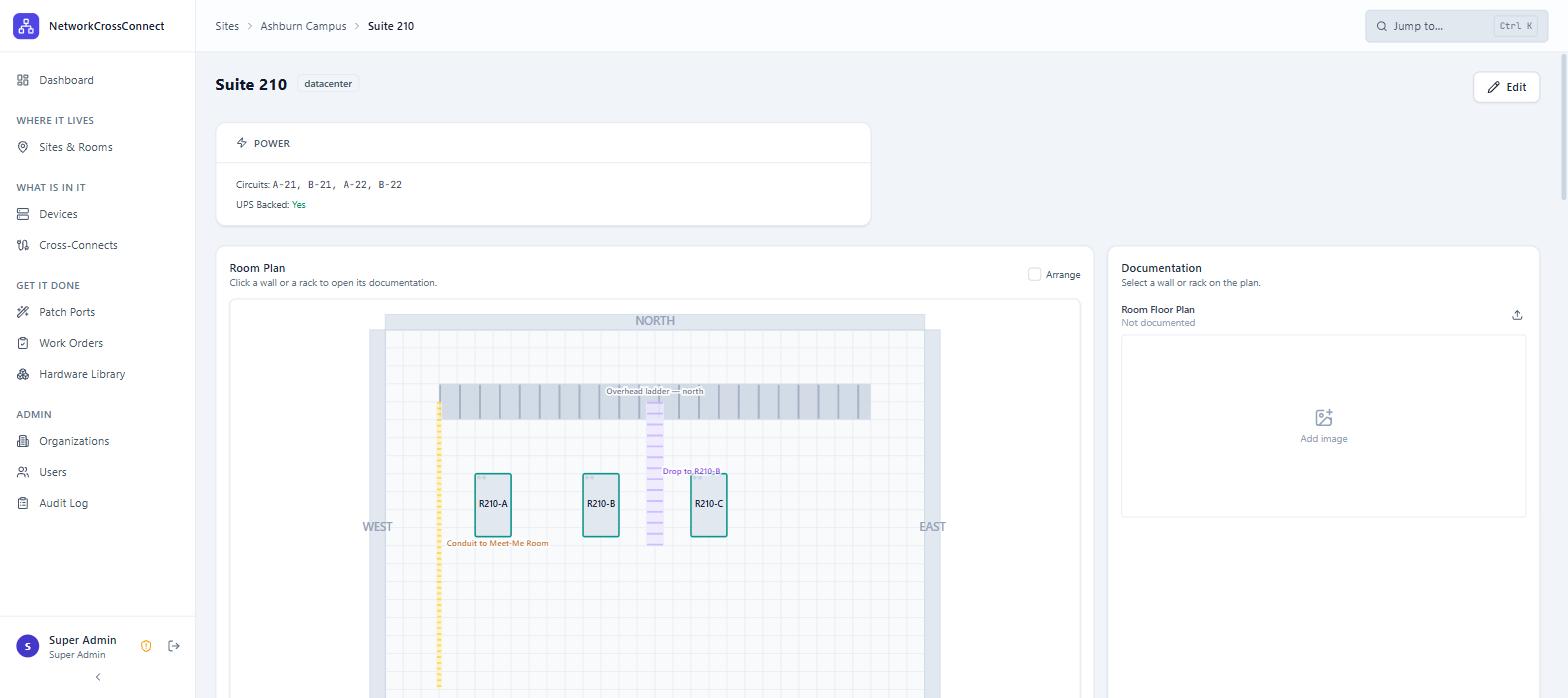Select rack R210-B on the plan

601,505
